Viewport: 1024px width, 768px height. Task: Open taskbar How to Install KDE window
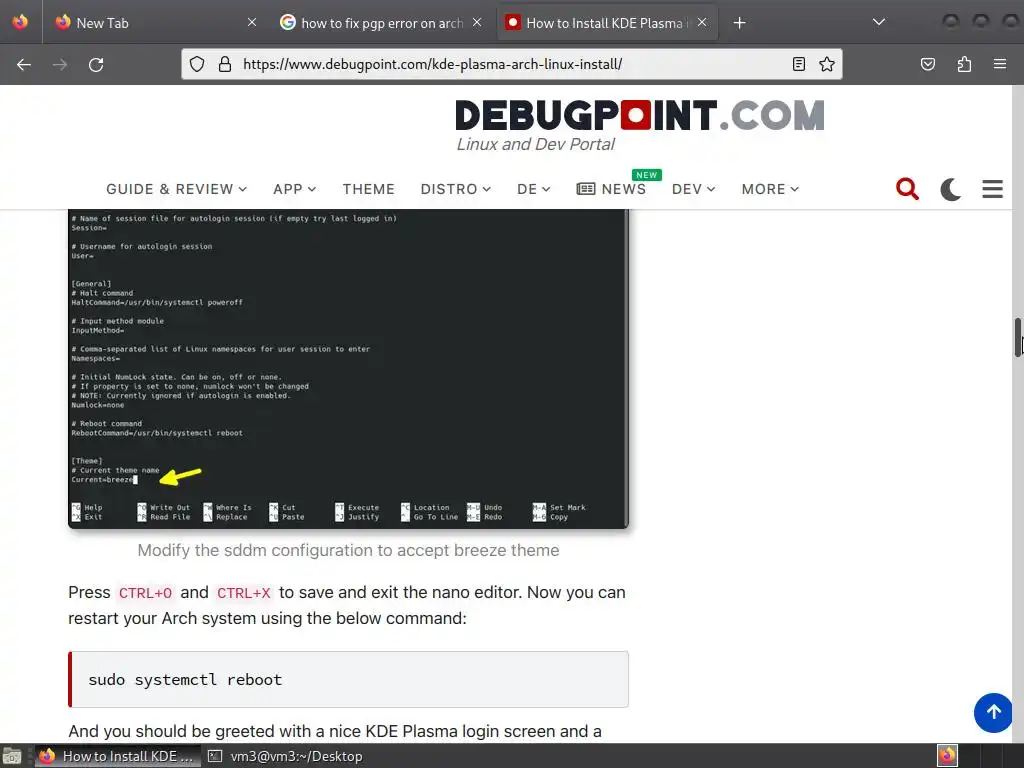pyautogui.click(x=118, y=756)
